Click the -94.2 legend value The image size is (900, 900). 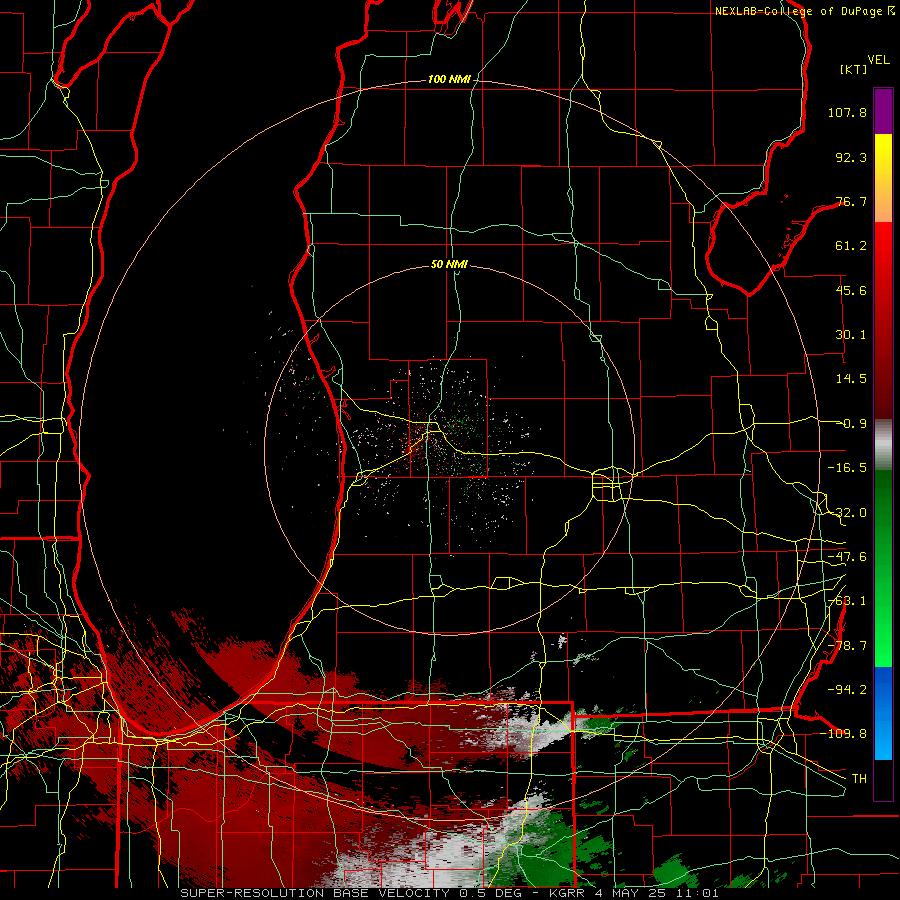pyautogui.click(x=847, y=690)
